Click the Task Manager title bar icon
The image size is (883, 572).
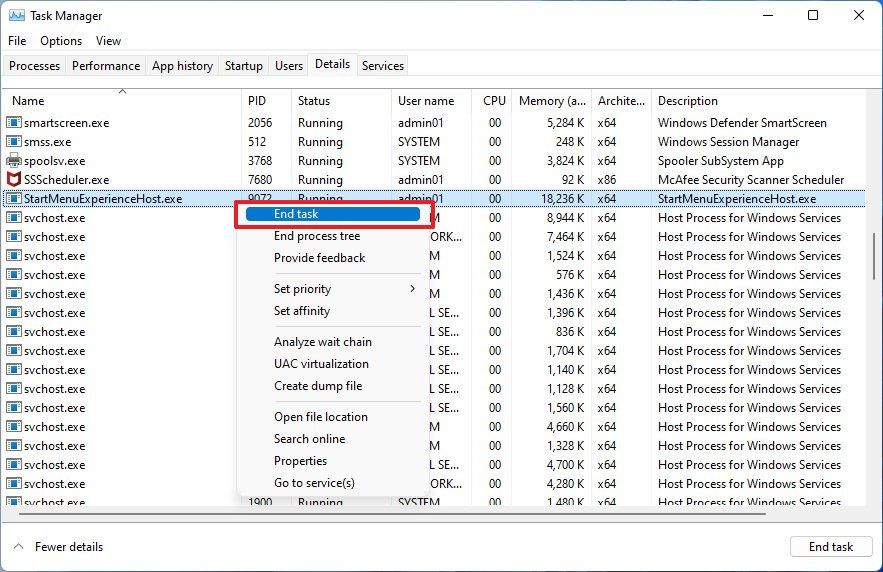[15, 16]
